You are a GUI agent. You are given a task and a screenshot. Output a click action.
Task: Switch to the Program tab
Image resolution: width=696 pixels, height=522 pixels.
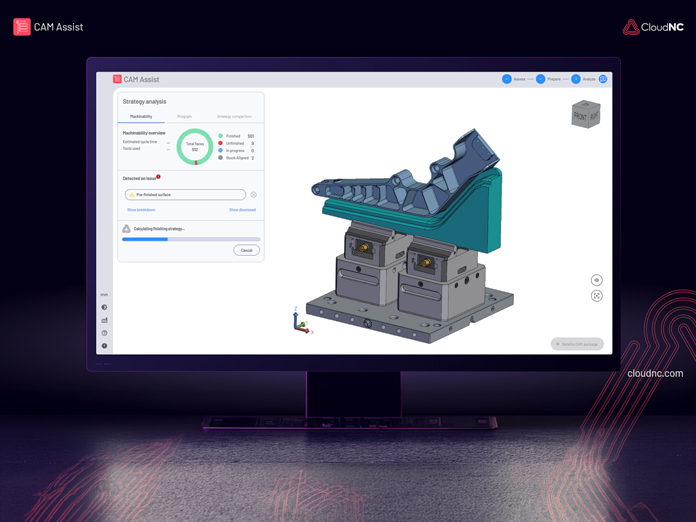tap(184, 116)
